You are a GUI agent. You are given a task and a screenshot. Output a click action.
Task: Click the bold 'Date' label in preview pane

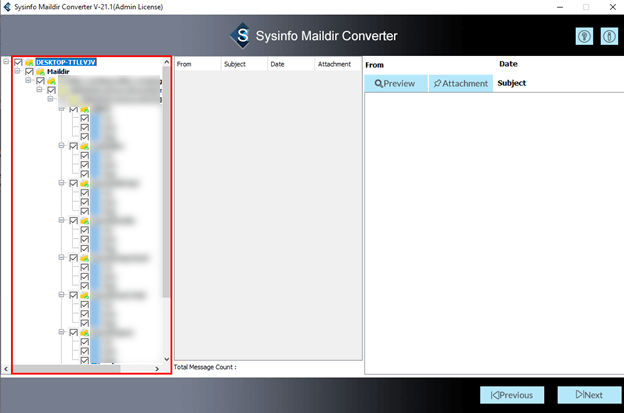click(x=508, y=64)
